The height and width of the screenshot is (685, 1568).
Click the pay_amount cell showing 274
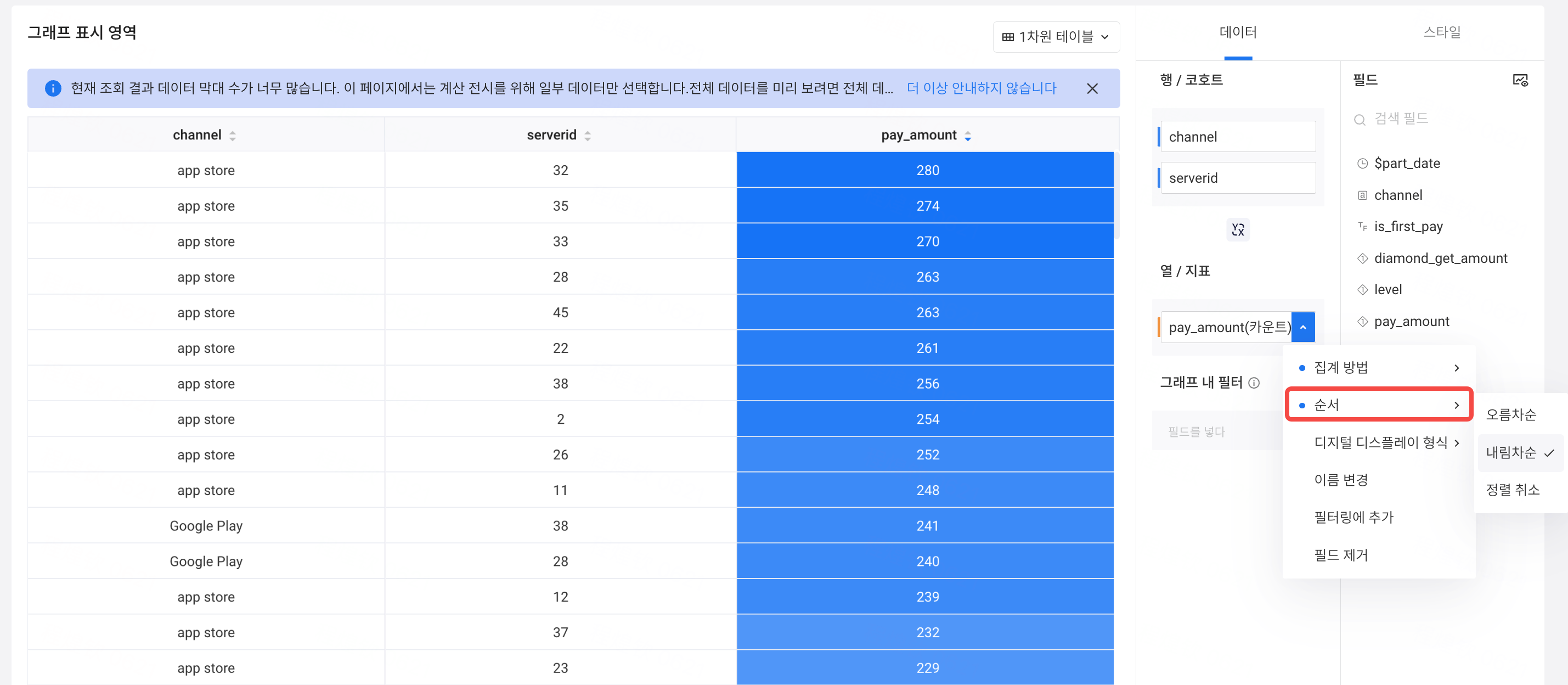925,206
